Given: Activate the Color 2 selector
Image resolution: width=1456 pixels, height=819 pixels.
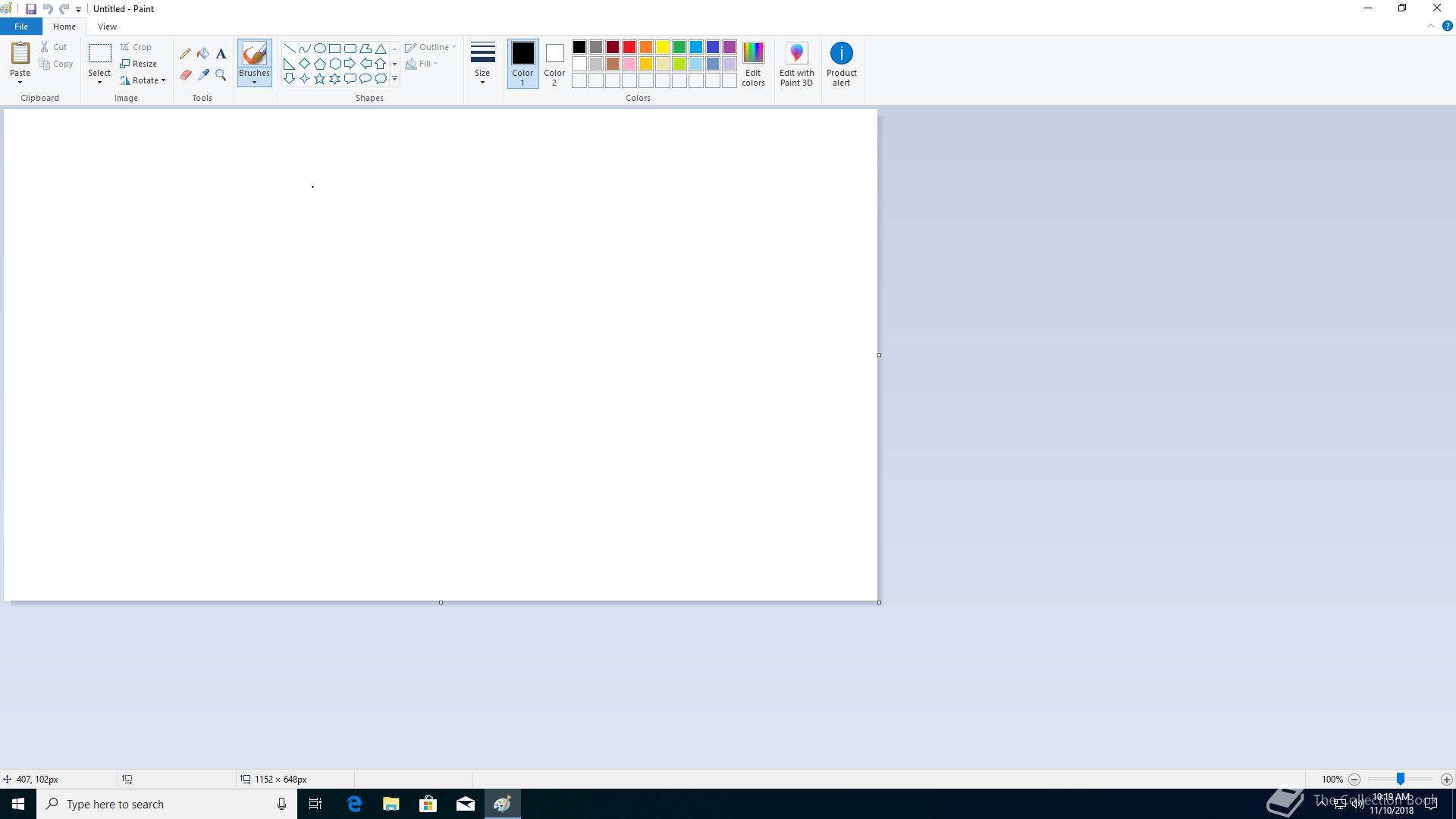Looking at the screenshot, I should [554, 64].
